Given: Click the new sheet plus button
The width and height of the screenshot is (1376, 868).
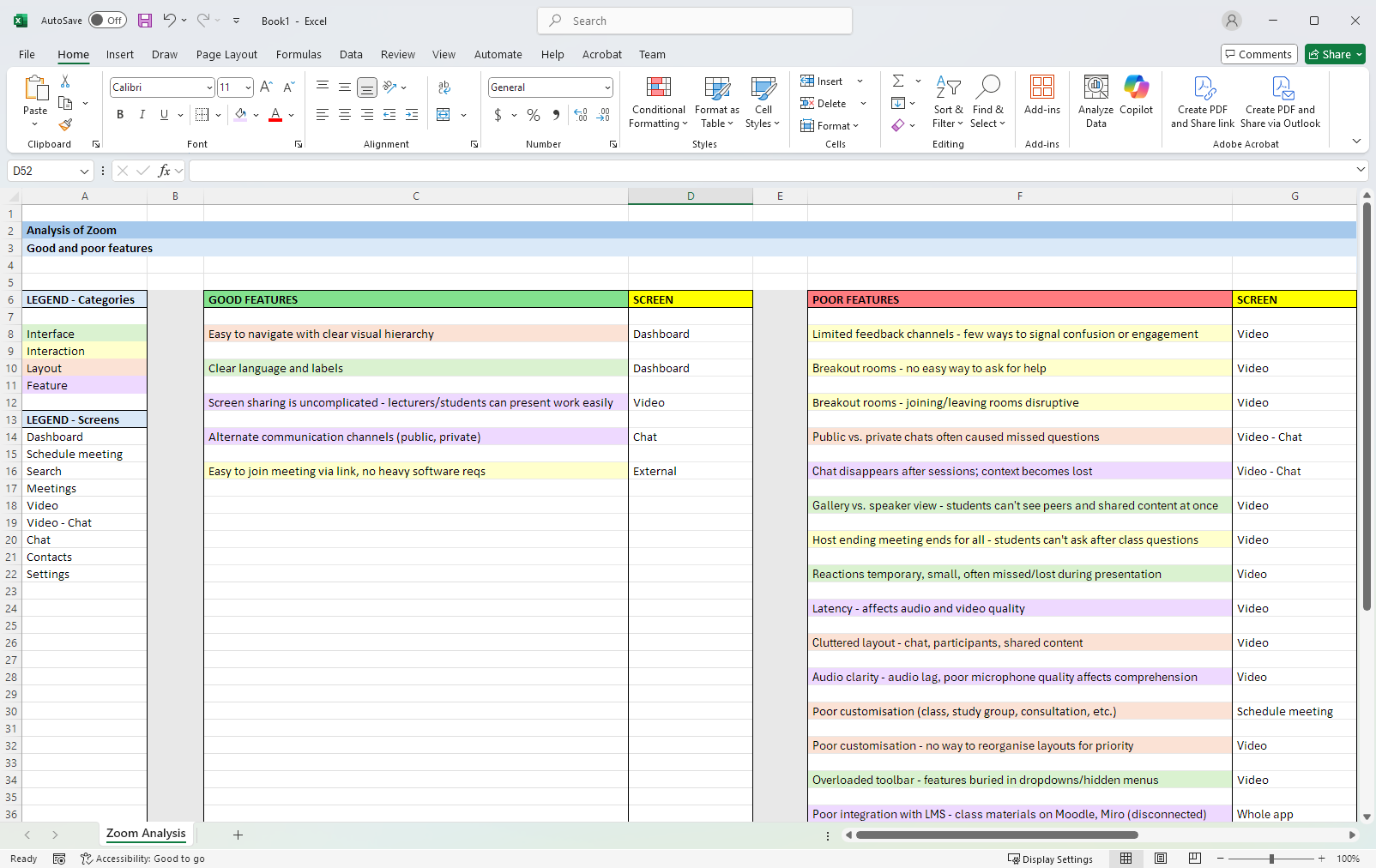Looking at the screenshot, I should point(238,835).
